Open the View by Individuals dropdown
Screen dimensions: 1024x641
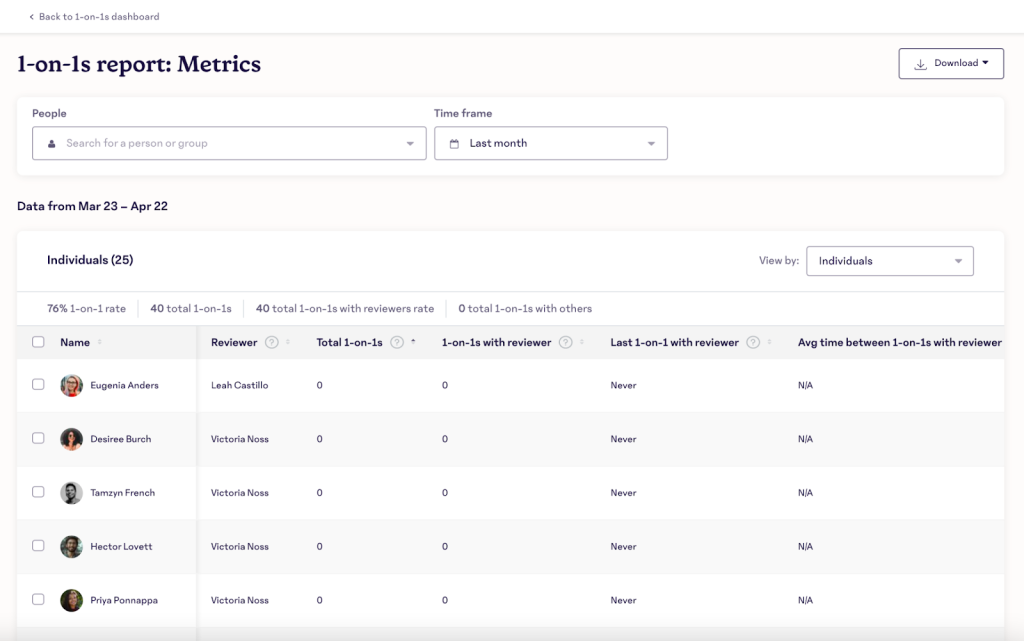click(x=889, y=260)
